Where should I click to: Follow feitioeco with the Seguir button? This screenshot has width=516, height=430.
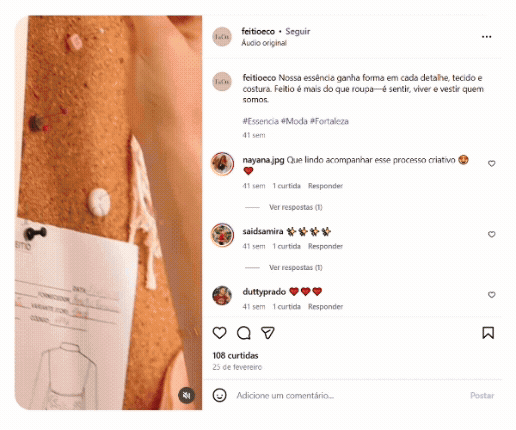point(298,31)
